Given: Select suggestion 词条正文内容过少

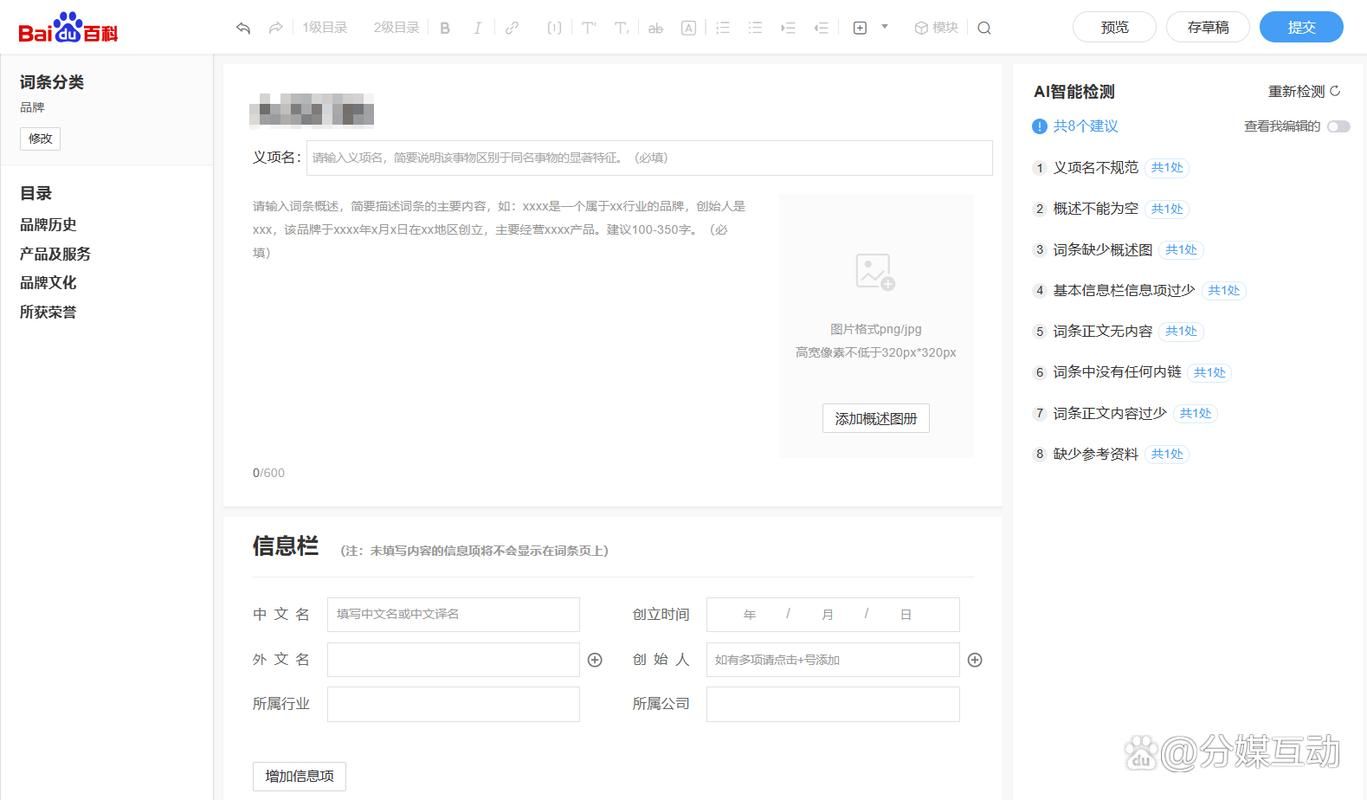Looking at the screenshot, I should point(1109,413).
